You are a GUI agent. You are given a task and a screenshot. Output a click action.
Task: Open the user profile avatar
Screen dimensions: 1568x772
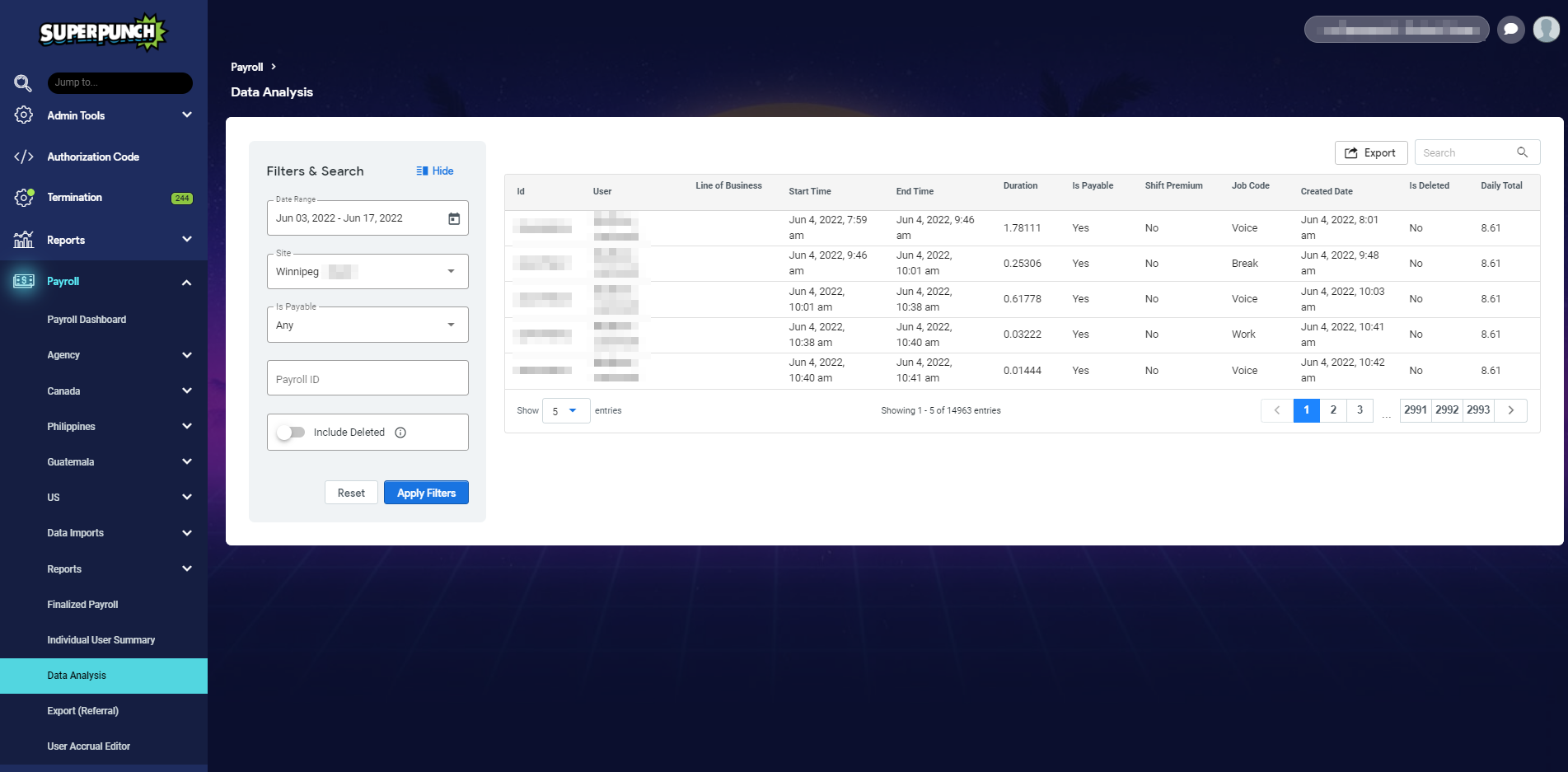(x=1546, y=30)
